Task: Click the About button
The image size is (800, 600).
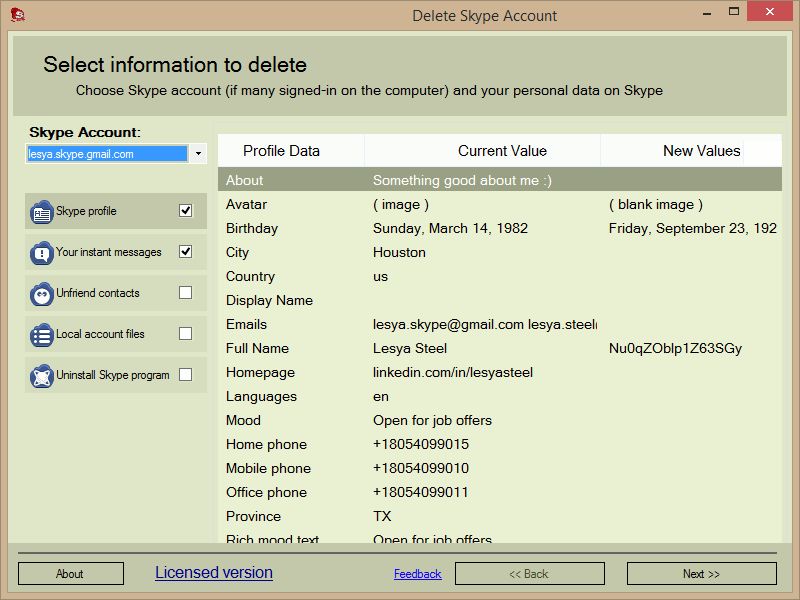Action: tap(70, 574)
